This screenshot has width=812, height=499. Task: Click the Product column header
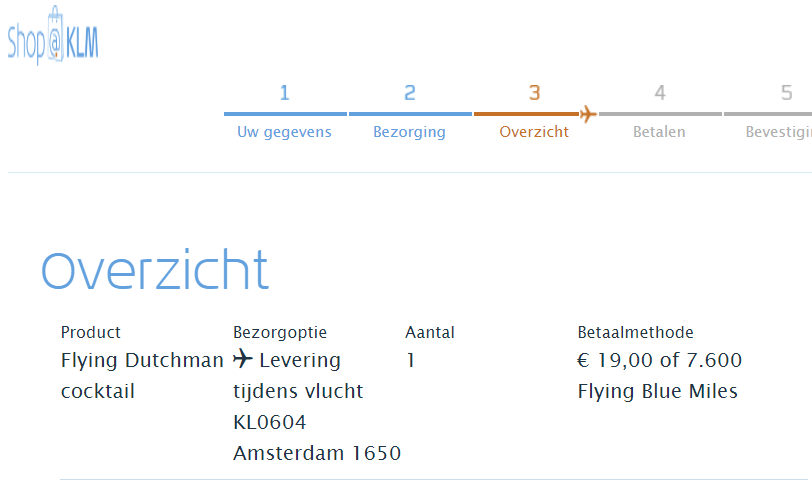(90, 332)
